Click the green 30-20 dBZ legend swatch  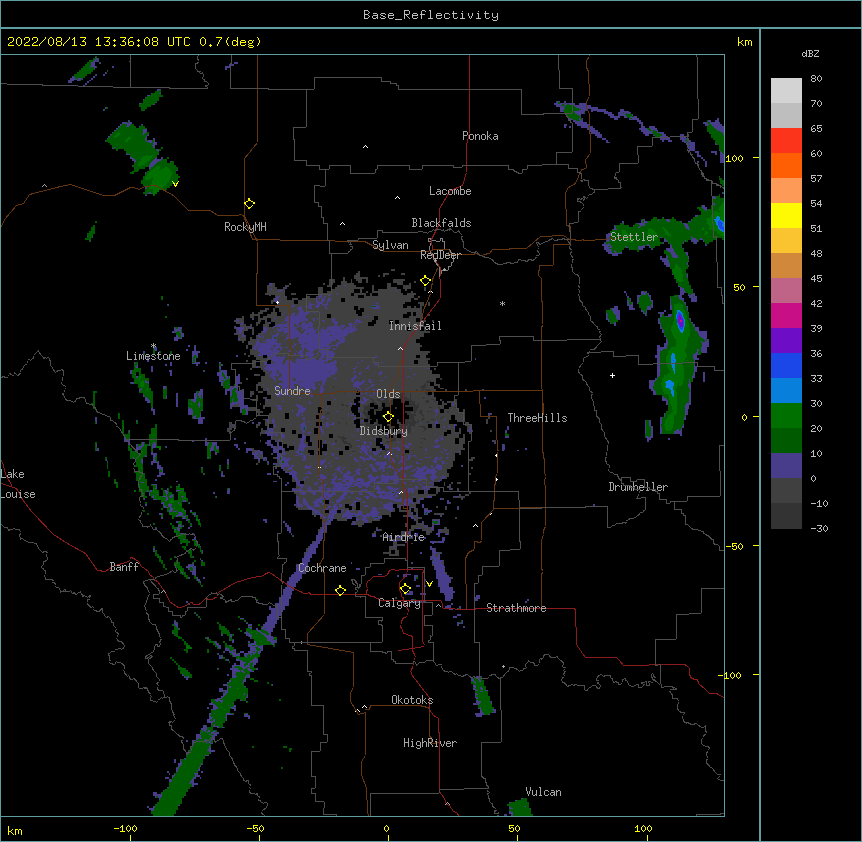click(786, 416)
